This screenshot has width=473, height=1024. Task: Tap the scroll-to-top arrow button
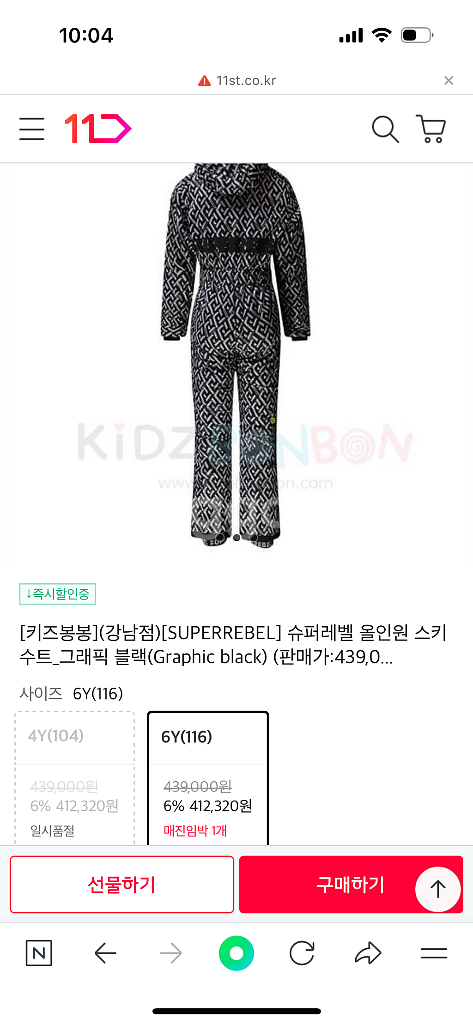pyautogui.click(x=438, y=889)
